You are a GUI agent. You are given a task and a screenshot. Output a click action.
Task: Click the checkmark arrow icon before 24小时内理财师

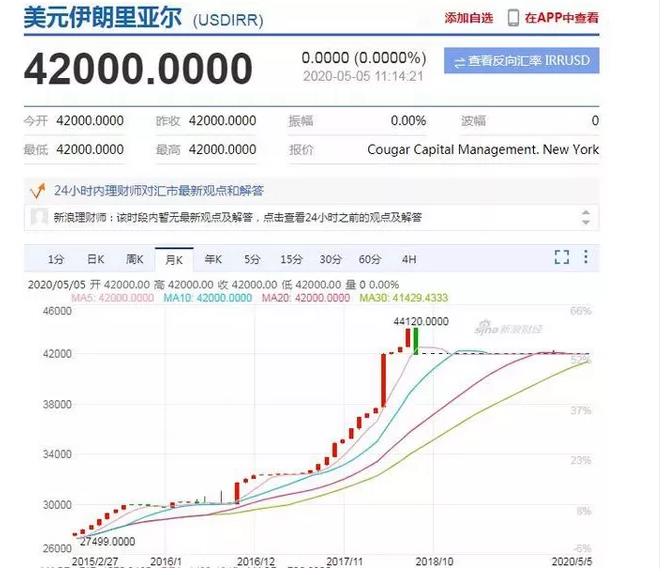point(38,191)
